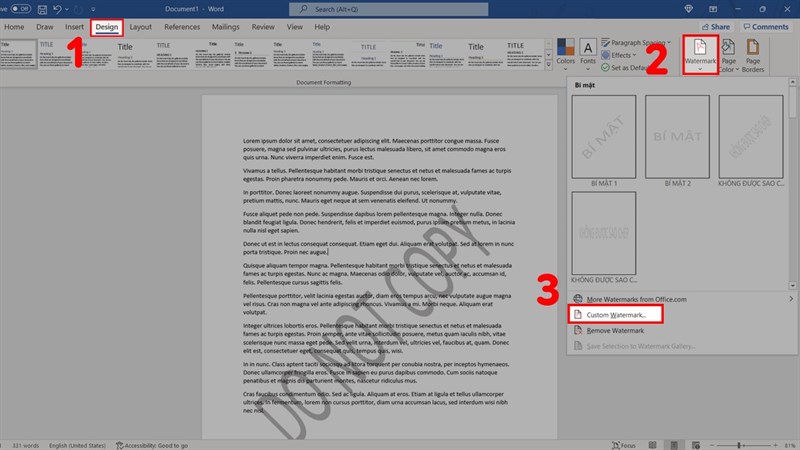Open the theme Colors dropdown
800x450 pixels.
point(565,54)
